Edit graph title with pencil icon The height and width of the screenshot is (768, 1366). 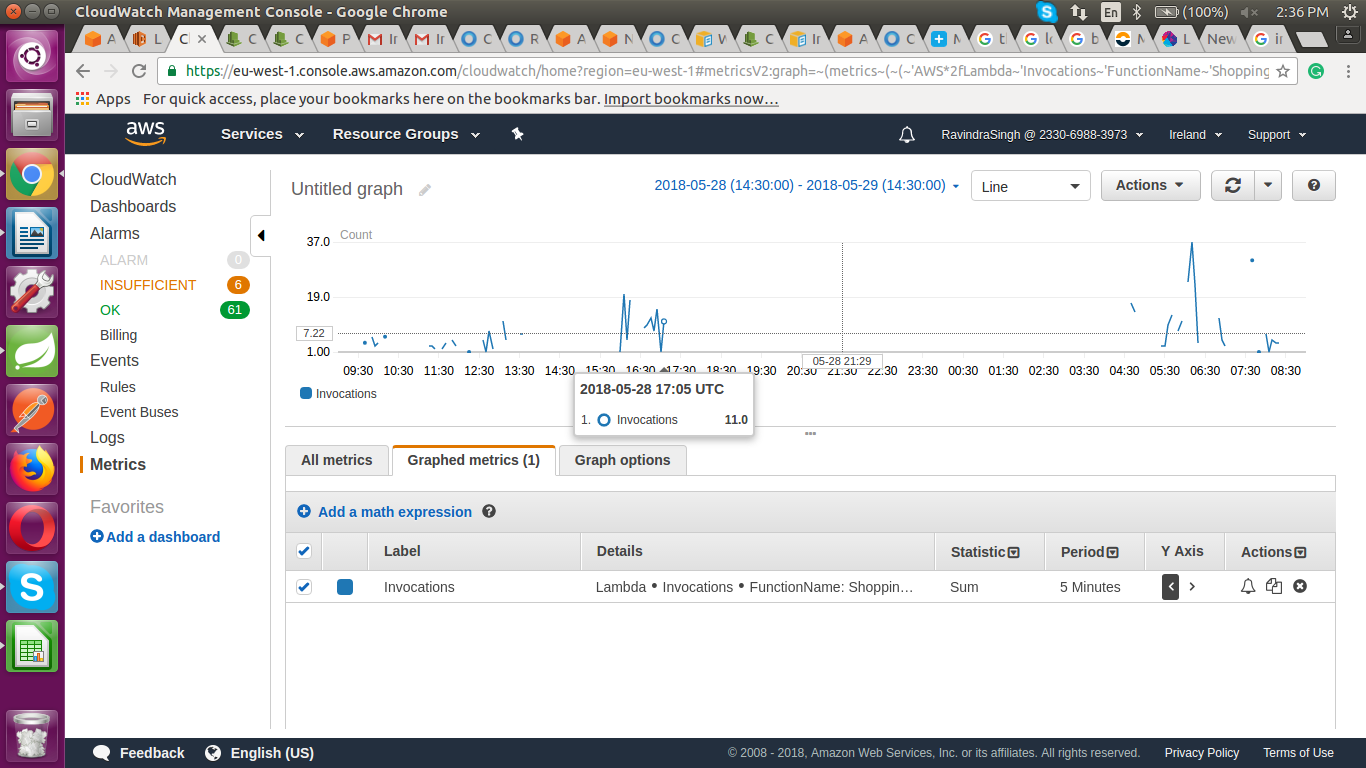(425, 189)
